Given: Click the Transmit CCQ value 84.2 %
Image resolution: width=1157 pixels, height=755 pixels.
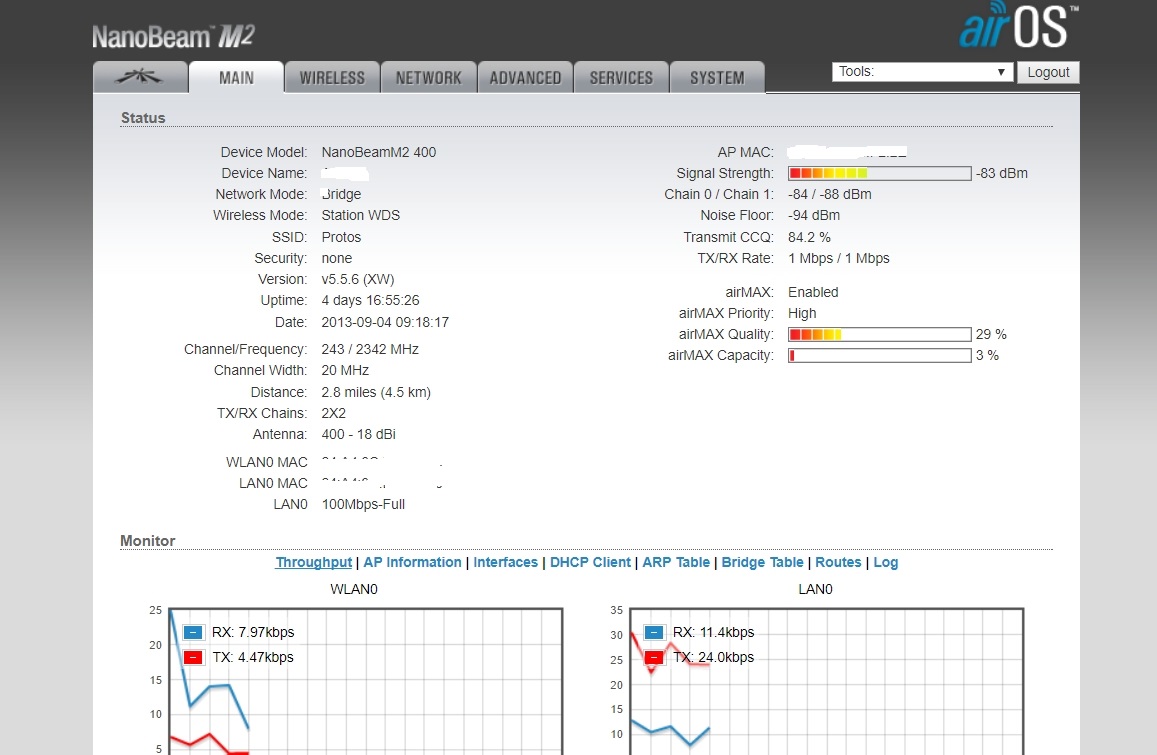Looking at the screenshot, I should tap(809, 237).
